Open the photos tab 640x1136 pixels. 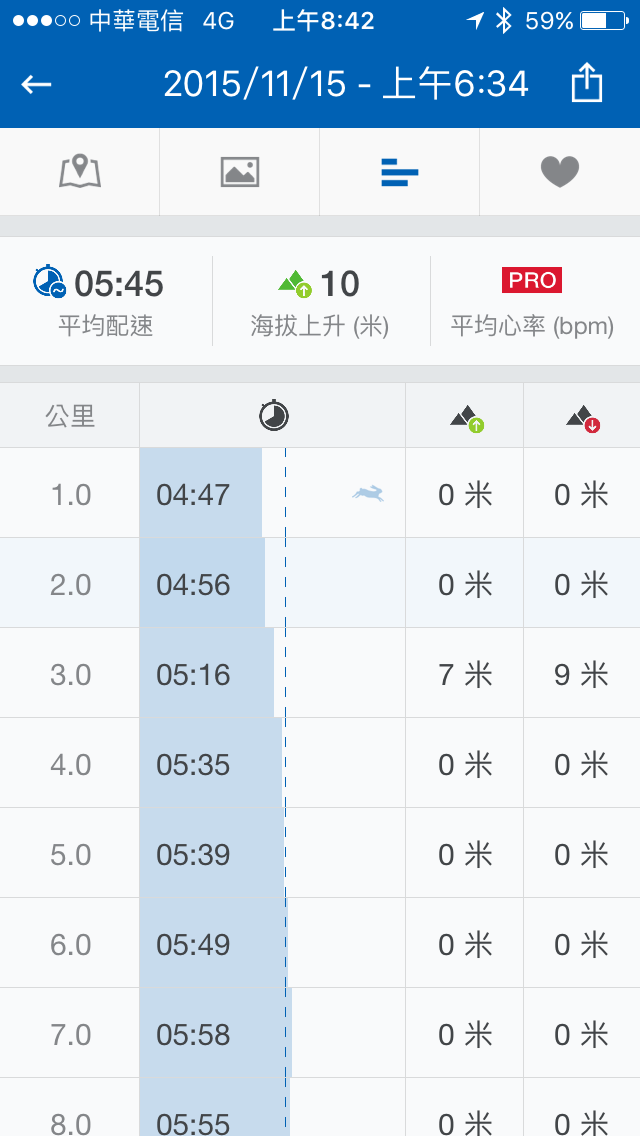click(x=240, y=172)
